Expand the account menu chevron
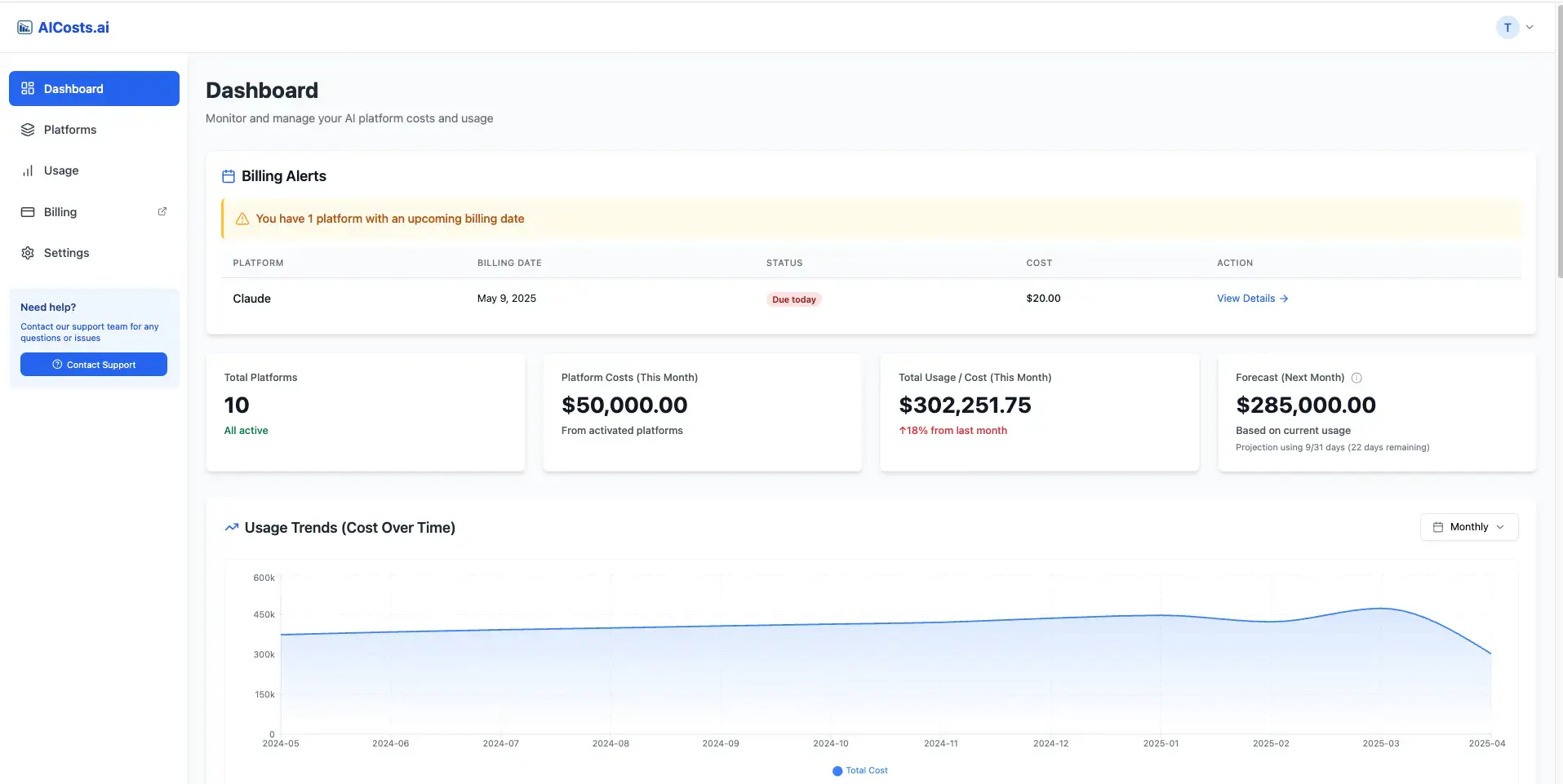This screenshot has height=784, width=1563. click(x=1530, y=28)
